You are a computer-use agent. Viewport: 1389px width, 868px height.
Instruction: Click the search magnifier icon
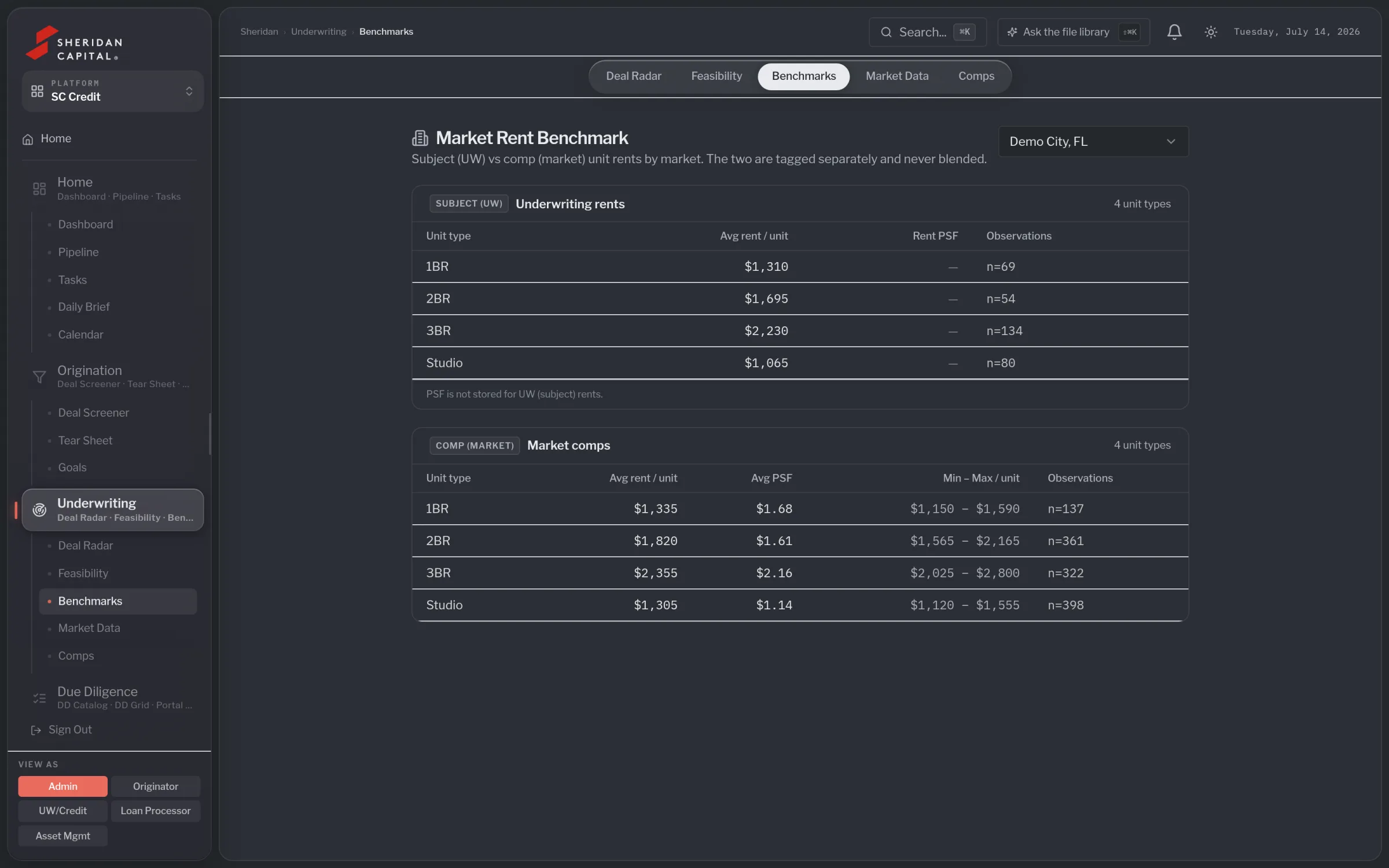[885, 32]
